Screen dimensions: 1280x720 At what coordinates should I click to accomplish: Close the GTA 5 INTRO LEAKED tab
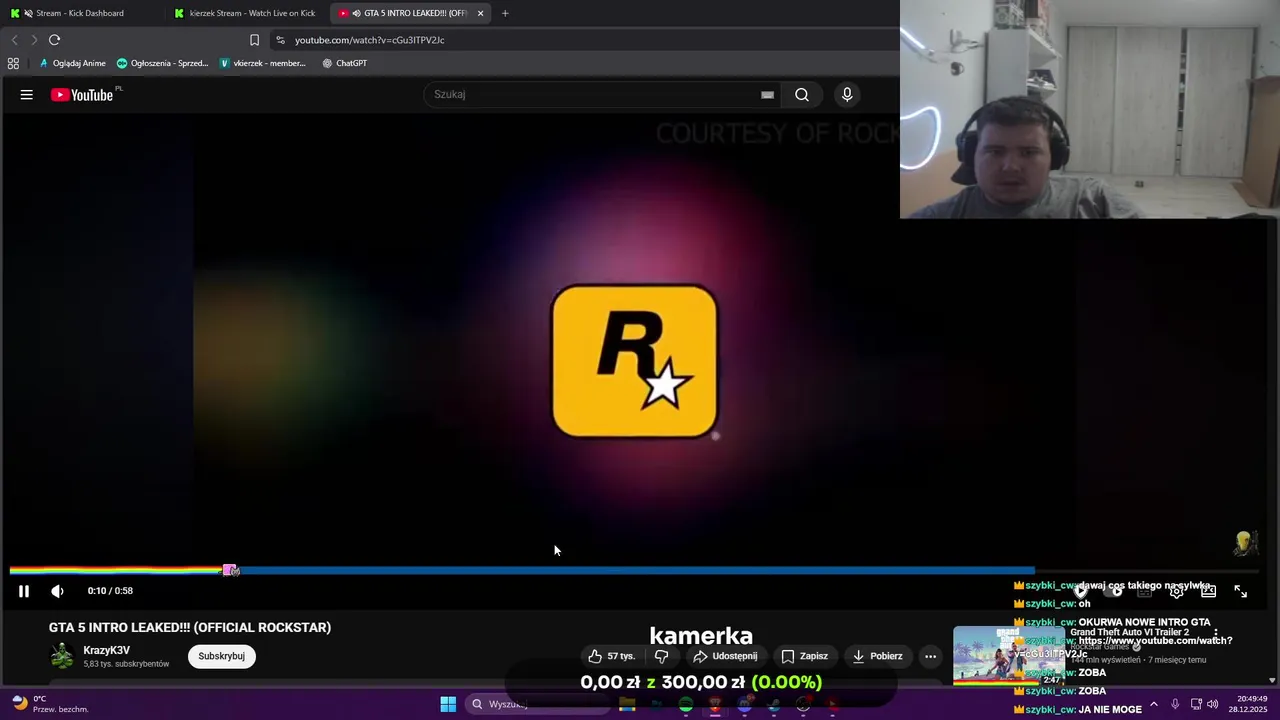pyautogui.click(x=481, y=13)
